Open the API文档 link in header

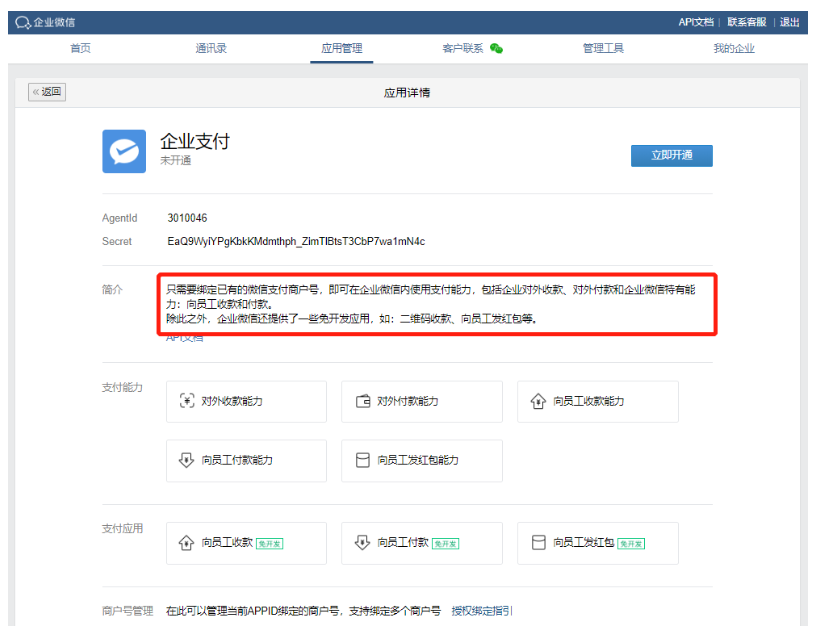696,22
